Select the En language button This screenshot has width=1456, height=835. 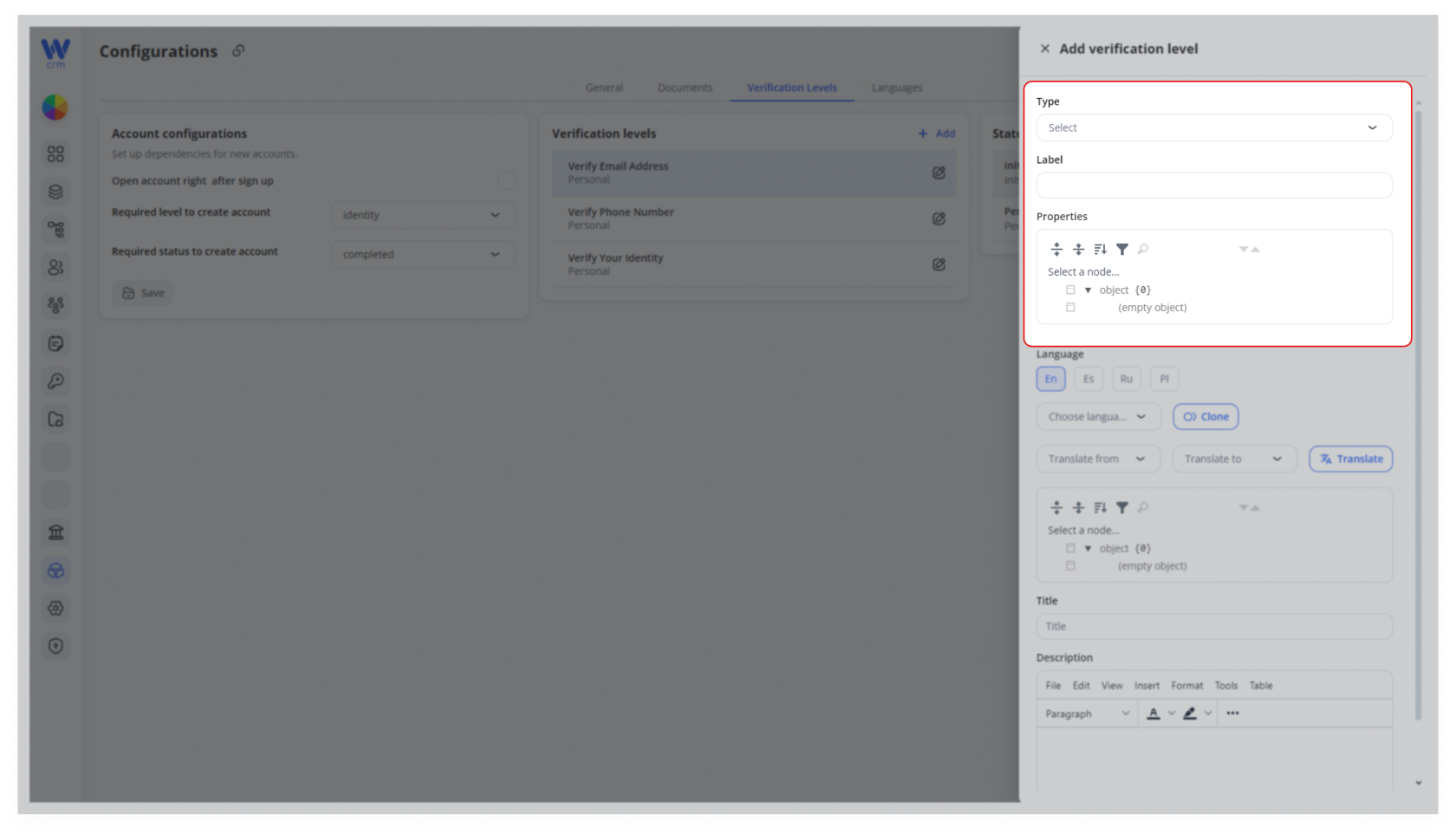click(x=1050, y=379)
